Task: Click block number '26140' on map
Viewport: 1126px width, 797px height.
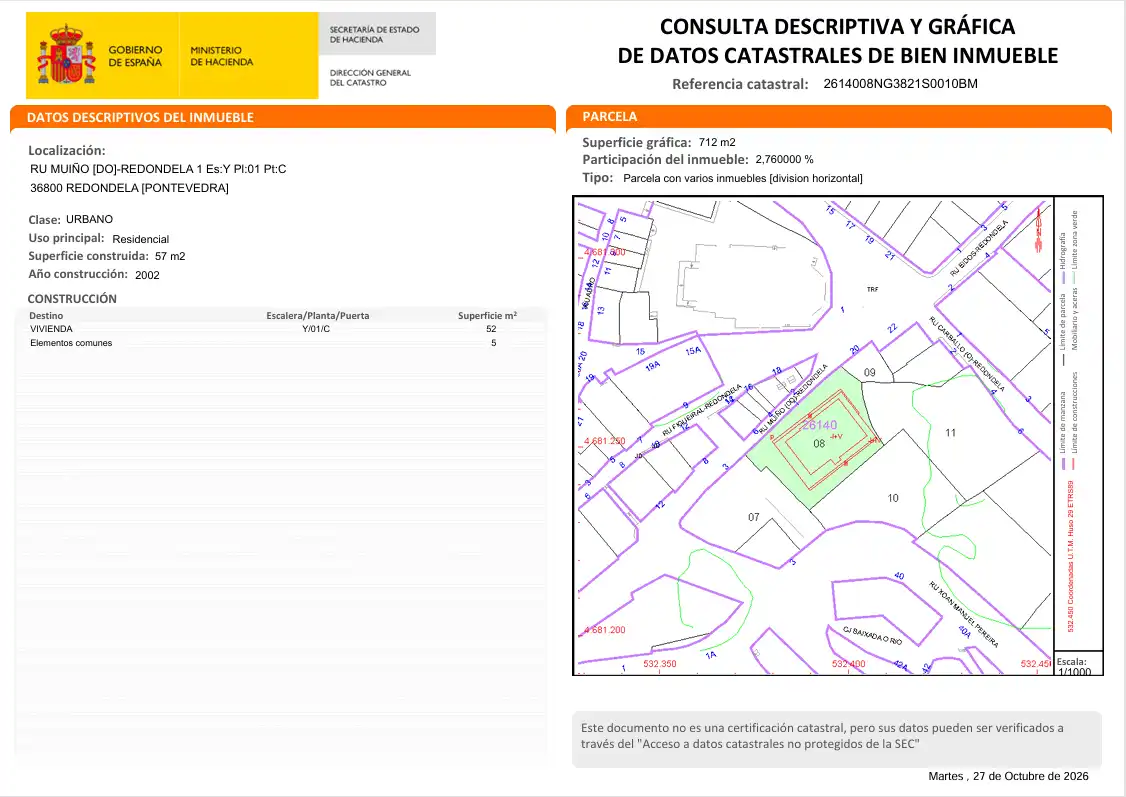Action: coord(819,425)
